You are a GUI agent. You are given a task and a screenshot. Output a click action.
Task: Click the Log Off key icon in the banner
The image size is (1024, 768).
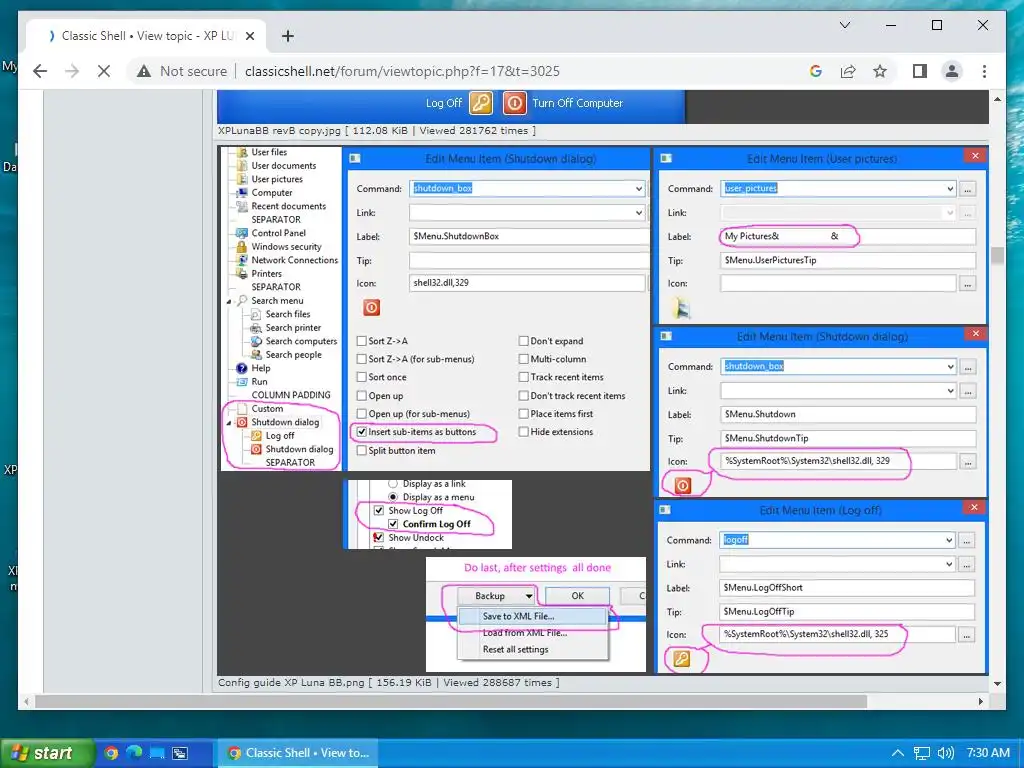click(x=481, y=103)
